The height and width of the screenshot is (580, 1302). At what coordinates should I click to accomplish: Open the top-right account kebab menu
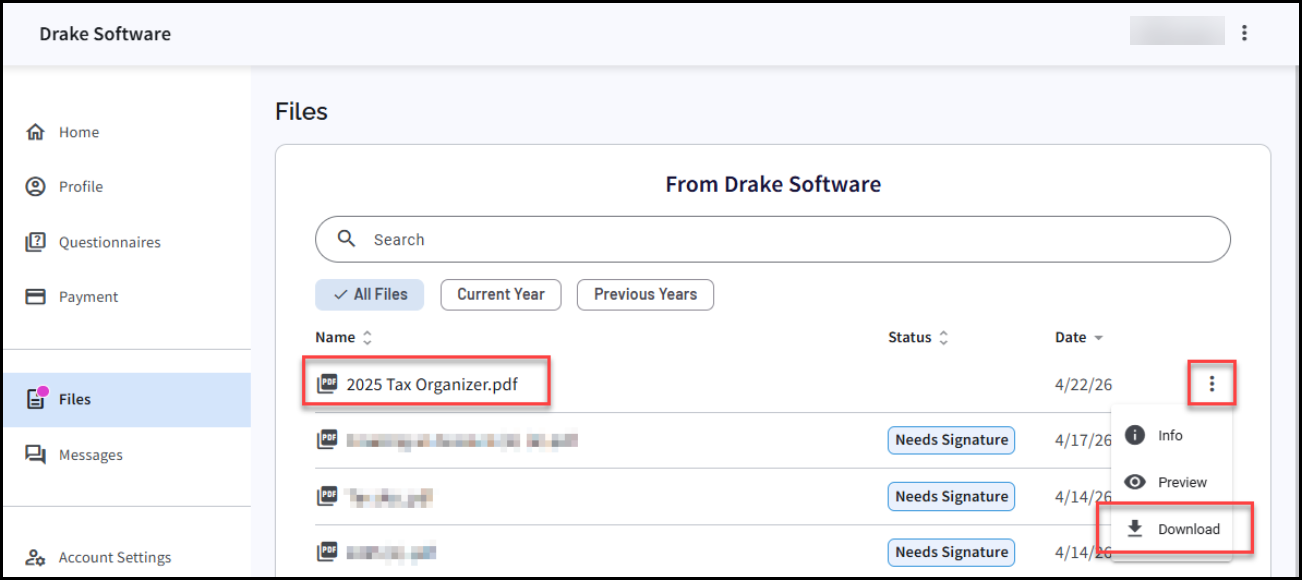pos(1244,33)
